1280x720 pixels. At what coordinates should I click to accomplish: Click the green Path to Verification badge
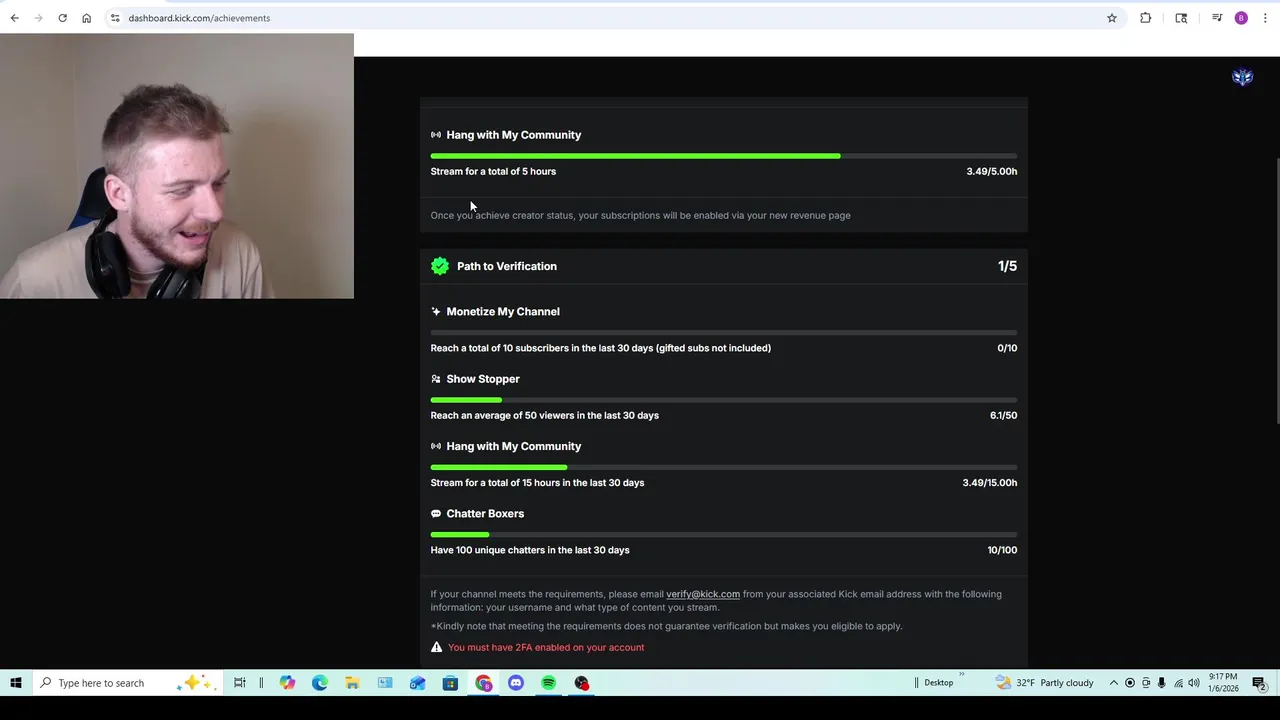tap(440, 266)
